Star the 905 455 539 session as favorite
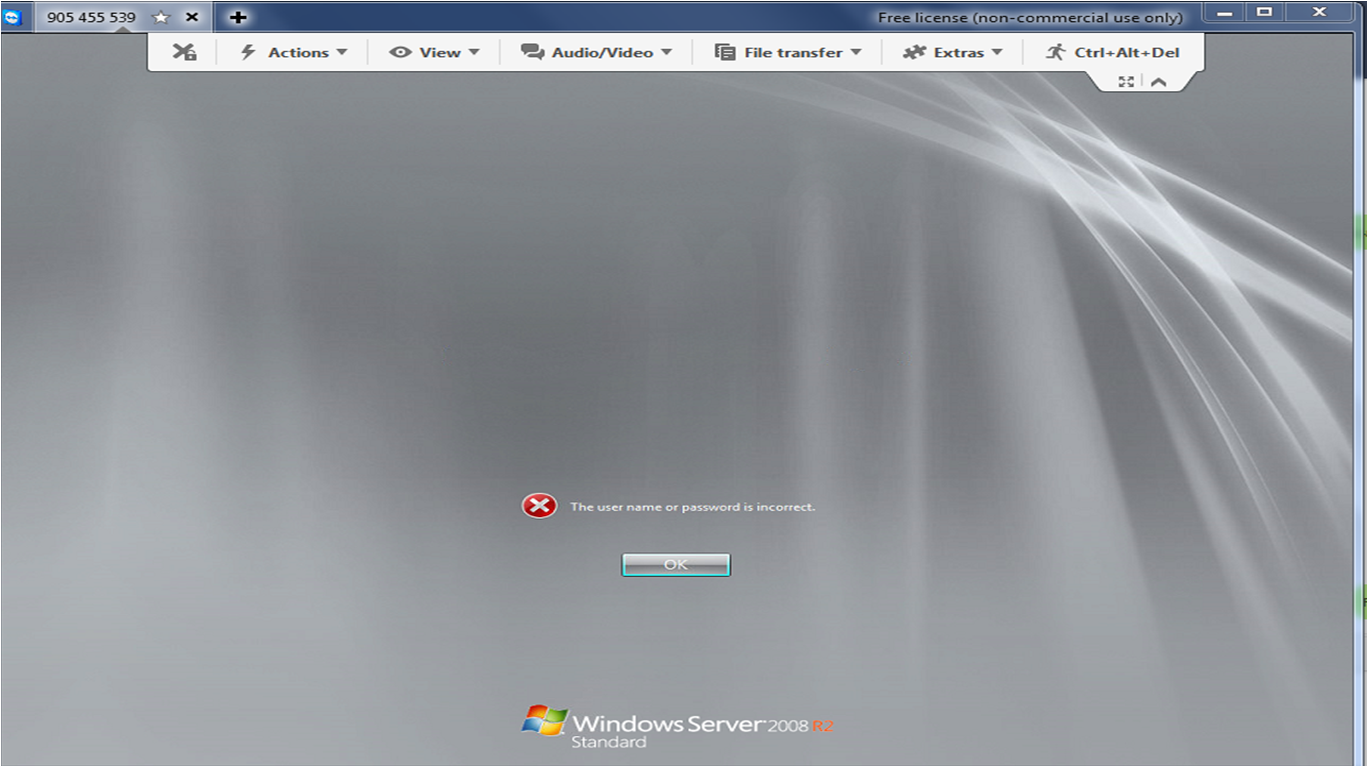 [x=160, y=17]
